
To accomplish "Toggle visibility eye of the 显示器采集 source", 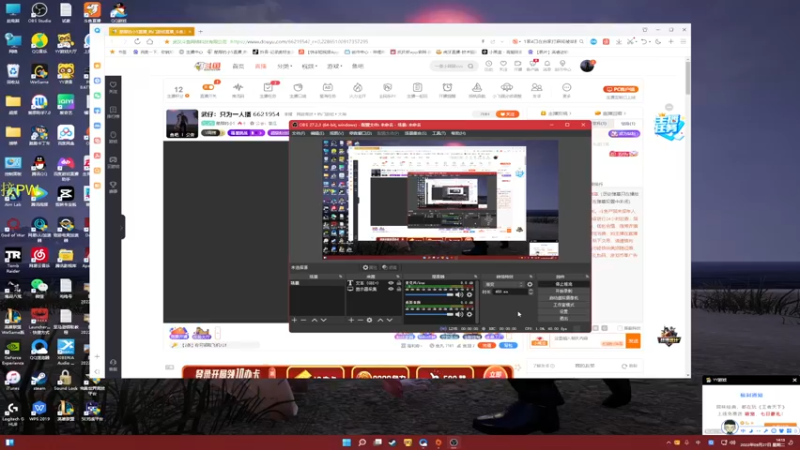I will pos(391,289).
